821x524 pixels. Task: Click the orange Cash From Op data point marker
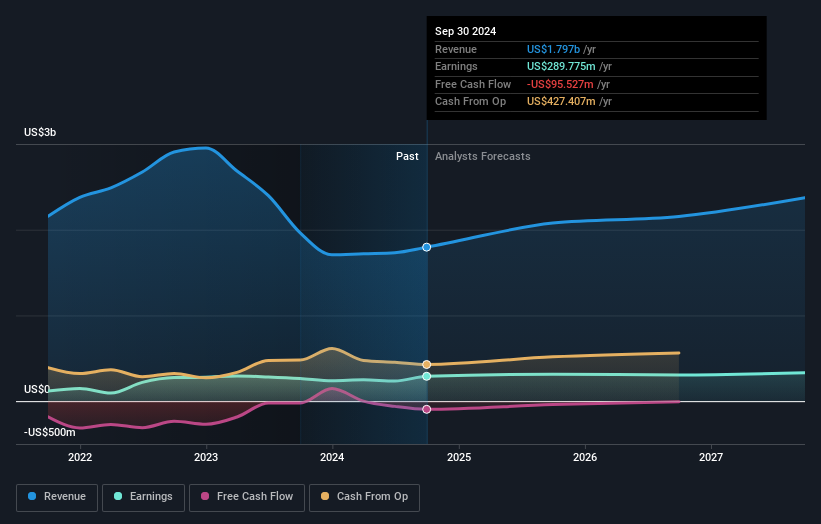[x=427, y=364]
